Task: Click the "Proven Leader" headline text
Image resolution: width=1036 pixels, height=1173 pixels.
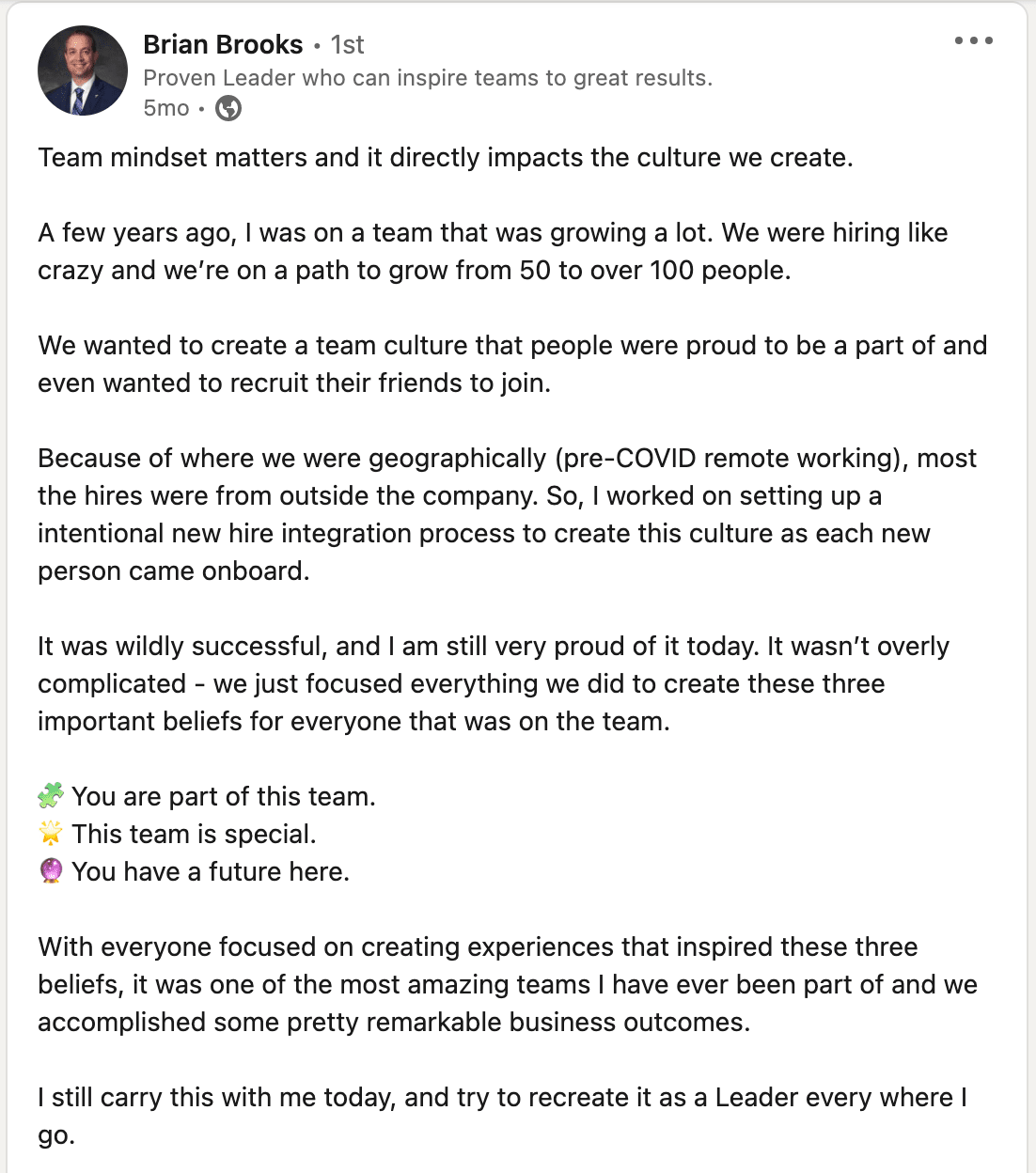Action: tap(428, 78)
